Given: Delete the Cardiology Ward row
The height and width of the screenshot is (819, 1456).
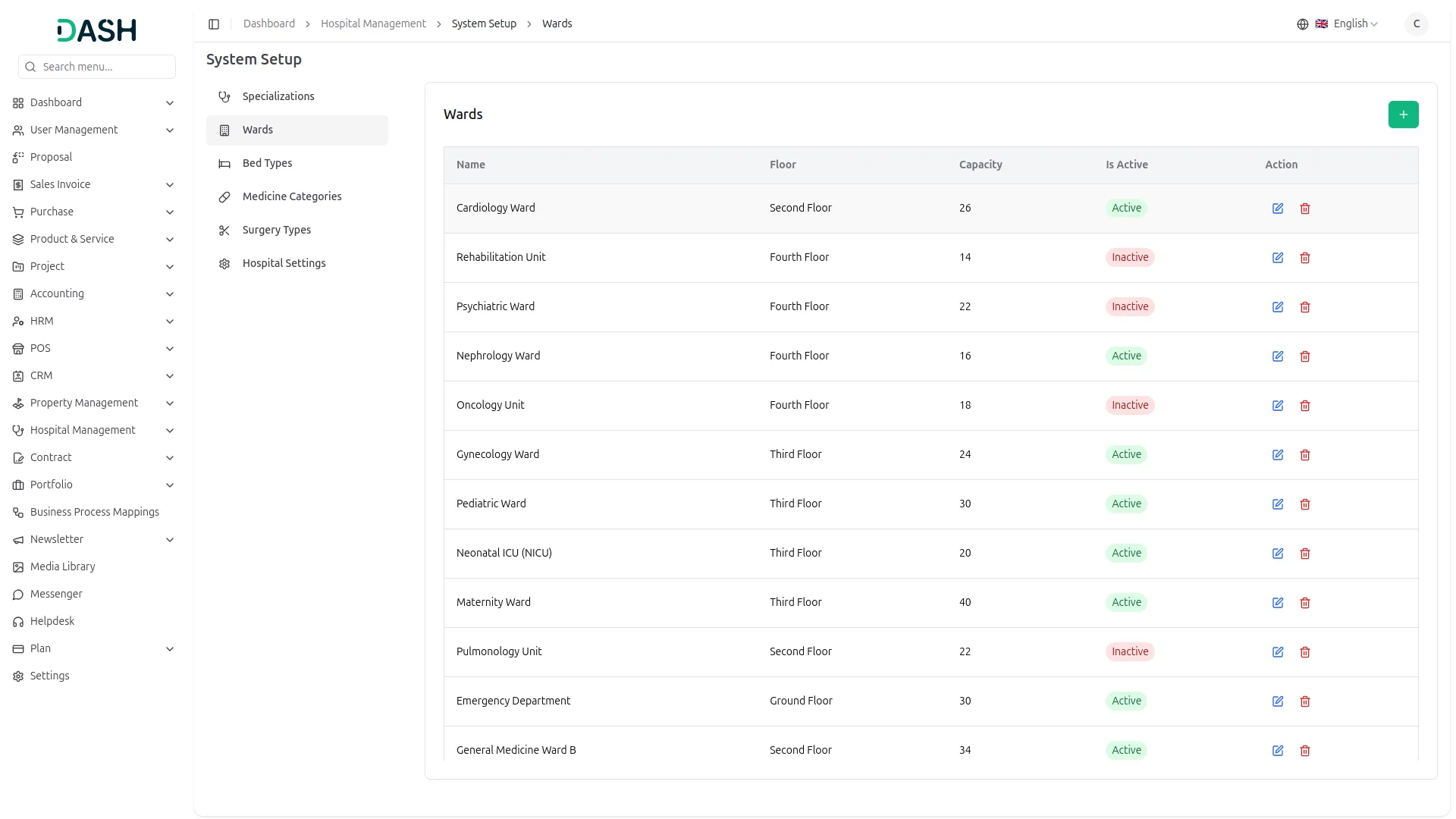Looking at the screenshot, I should 1305,209.
